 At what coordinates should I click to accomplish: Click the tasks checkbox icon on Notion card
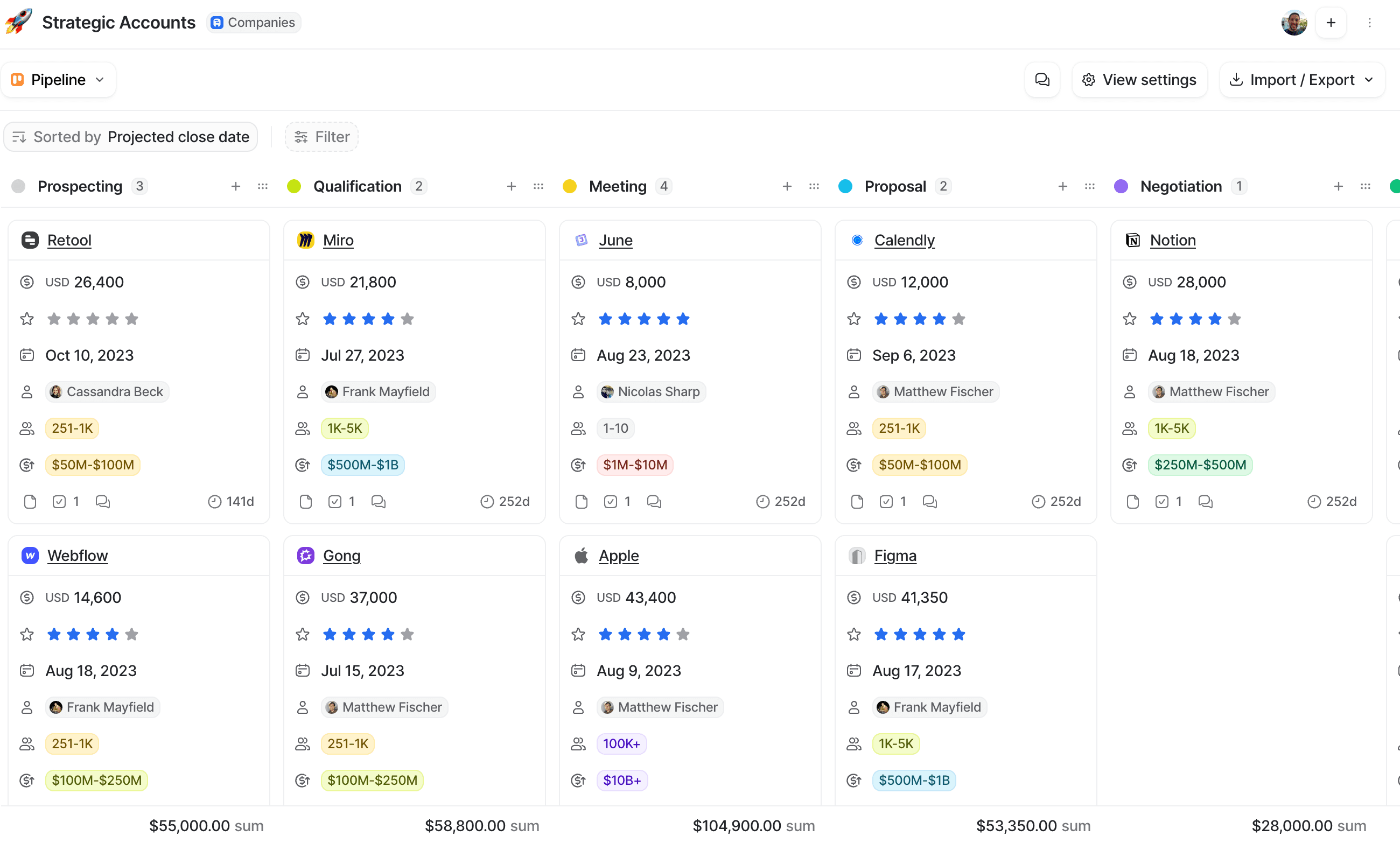(1161, 502)
